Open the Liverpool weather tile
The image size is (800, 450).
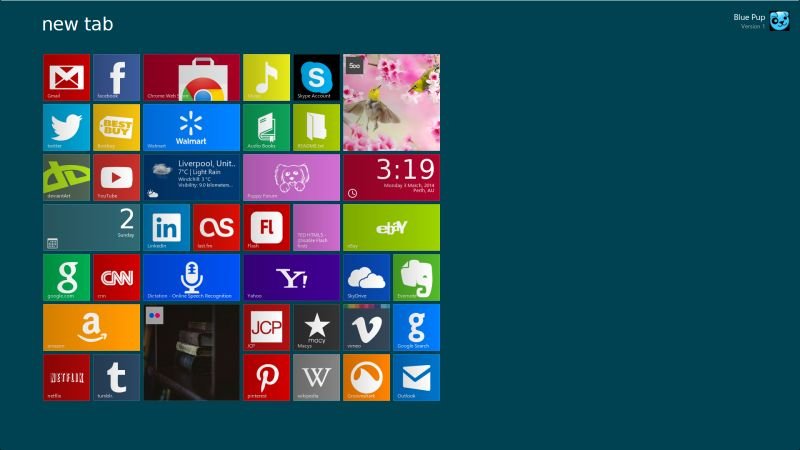(x=191, y=178)
